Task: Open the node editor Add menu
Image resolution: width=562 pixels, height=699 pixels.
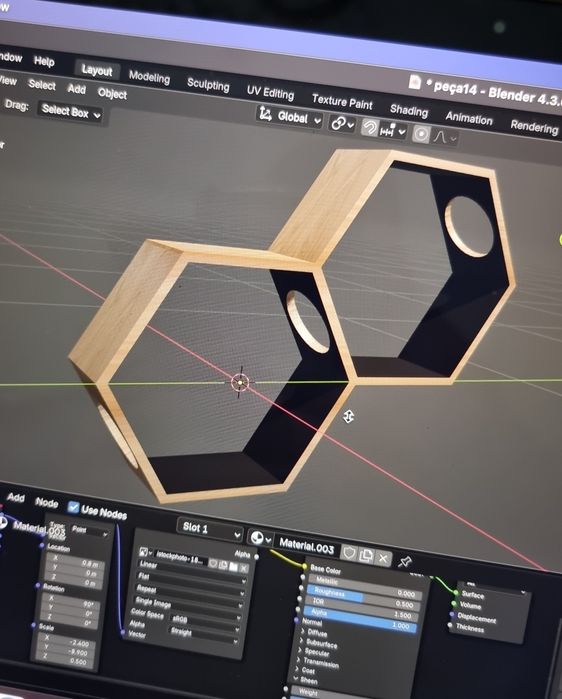Action: pyautogui.click(x=16, y=498)
